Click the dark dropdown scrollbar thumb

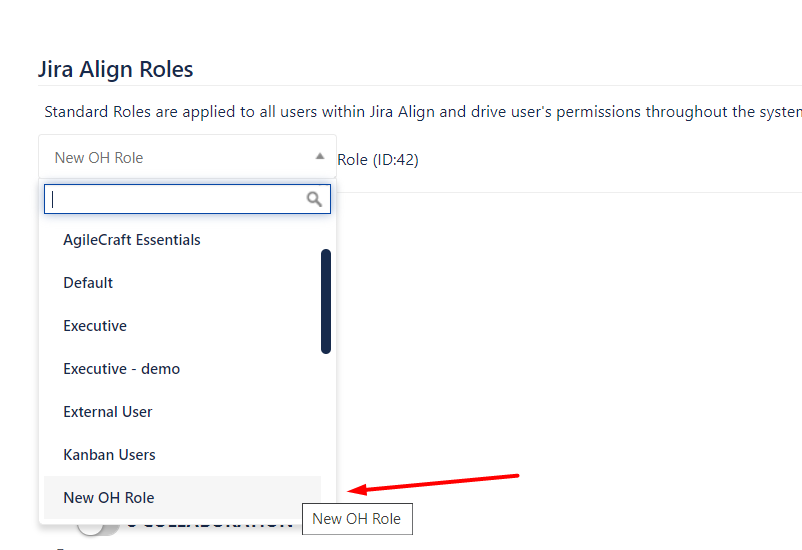(x=326, y=300)
